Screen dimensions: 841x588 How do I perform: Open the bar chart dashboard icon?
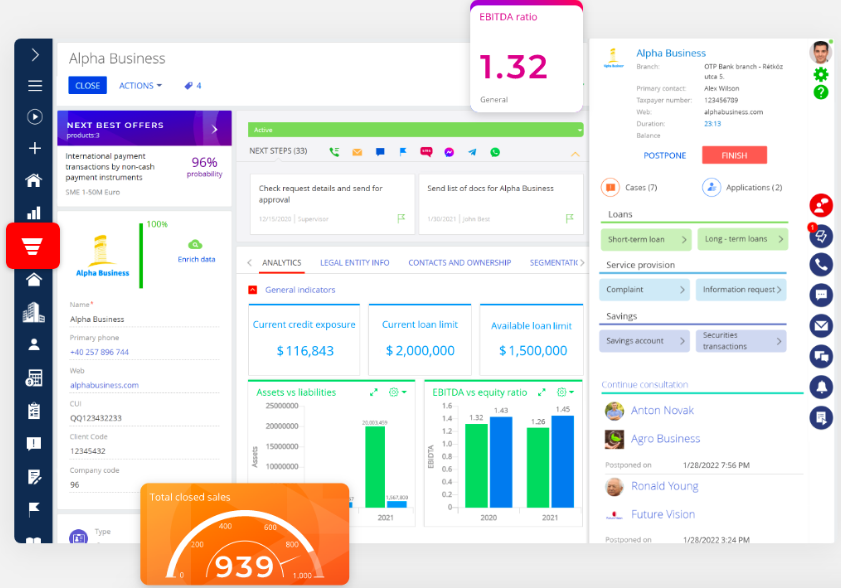click(34, 213)
